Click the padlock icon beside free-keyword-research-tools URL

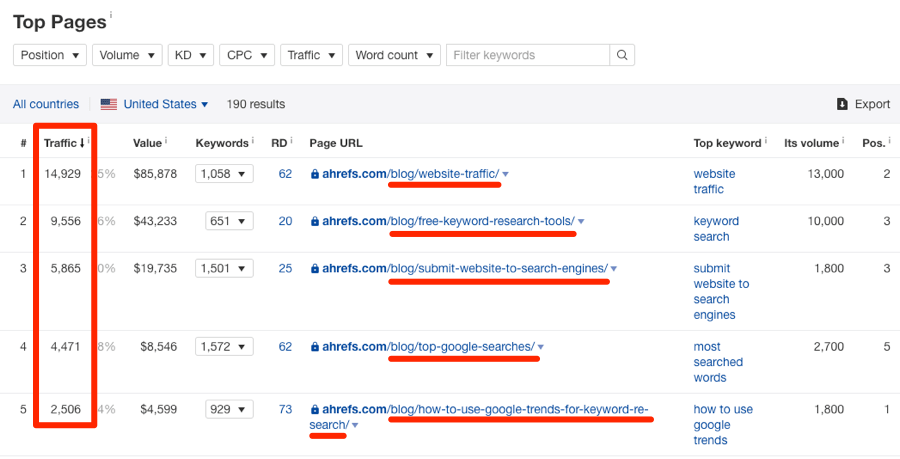(315, 221)
